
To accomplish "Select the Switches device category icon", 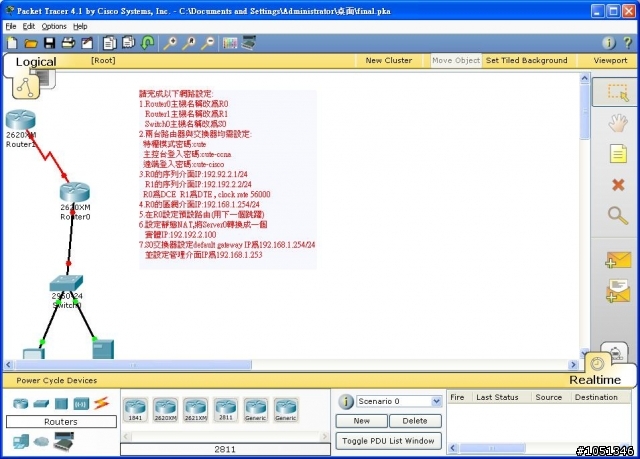I will (41, 404).
